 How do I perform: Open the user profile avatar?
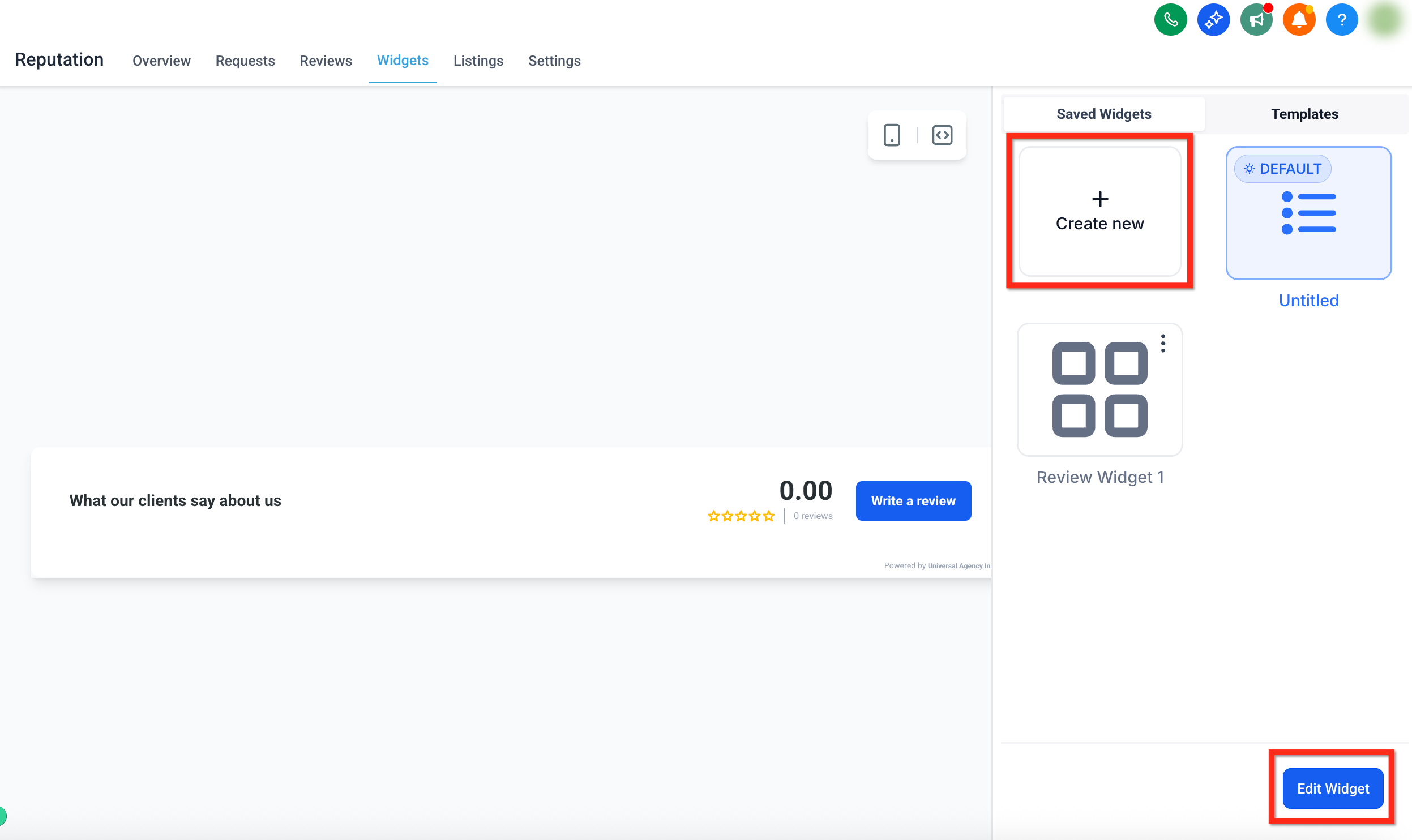tap(1385, 20)
